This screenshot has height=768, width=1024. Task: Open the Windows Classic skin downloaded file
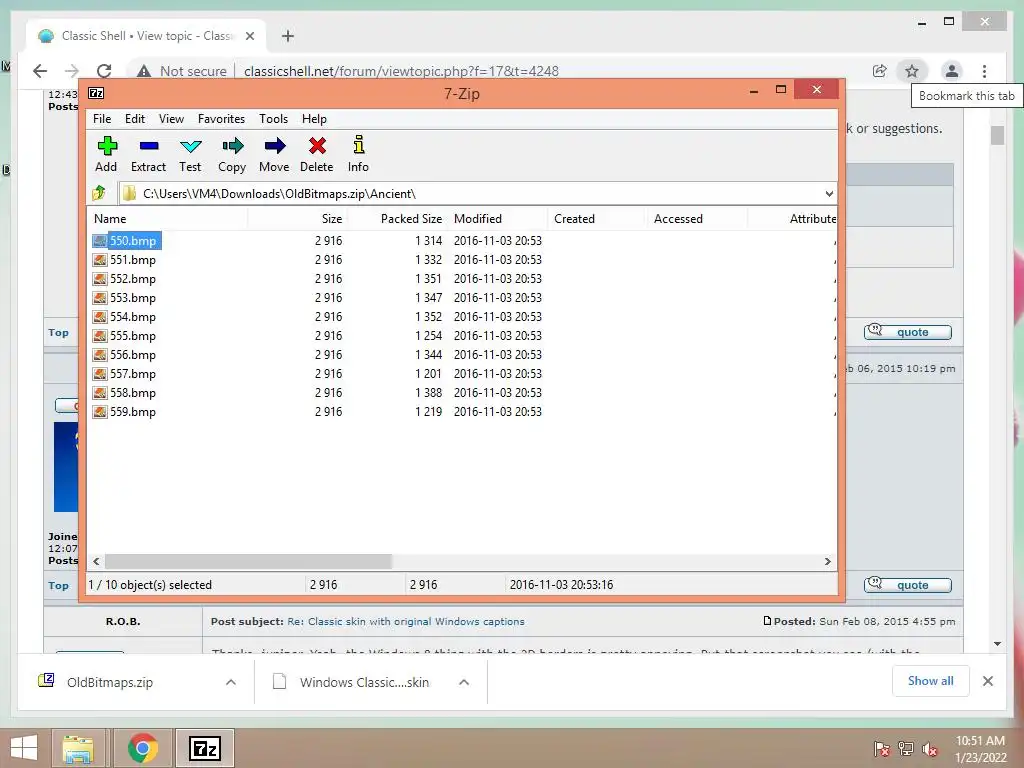[x=364, y=682]
